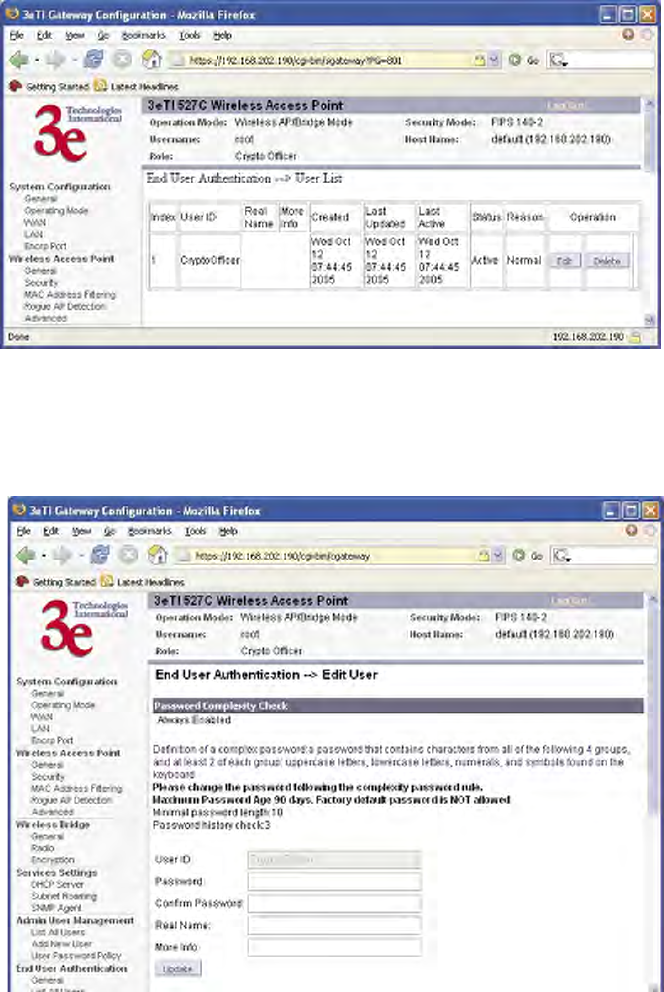Viewport: 664px width, 992px height.
Task: Click Back arrow in User List window
Action: 19,60
